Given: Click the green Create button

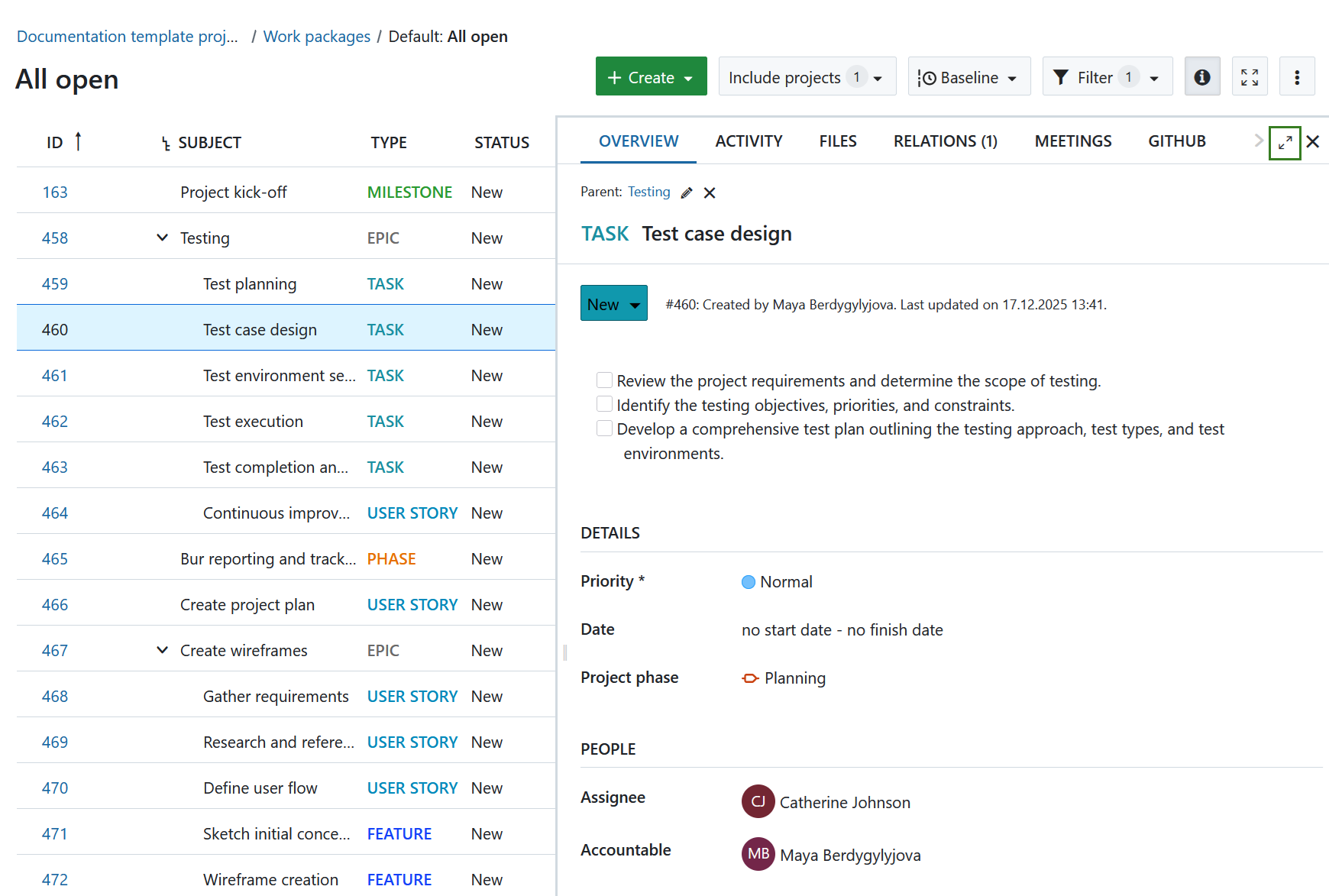Looking at the screenshot, I should [x=650, y=77].
